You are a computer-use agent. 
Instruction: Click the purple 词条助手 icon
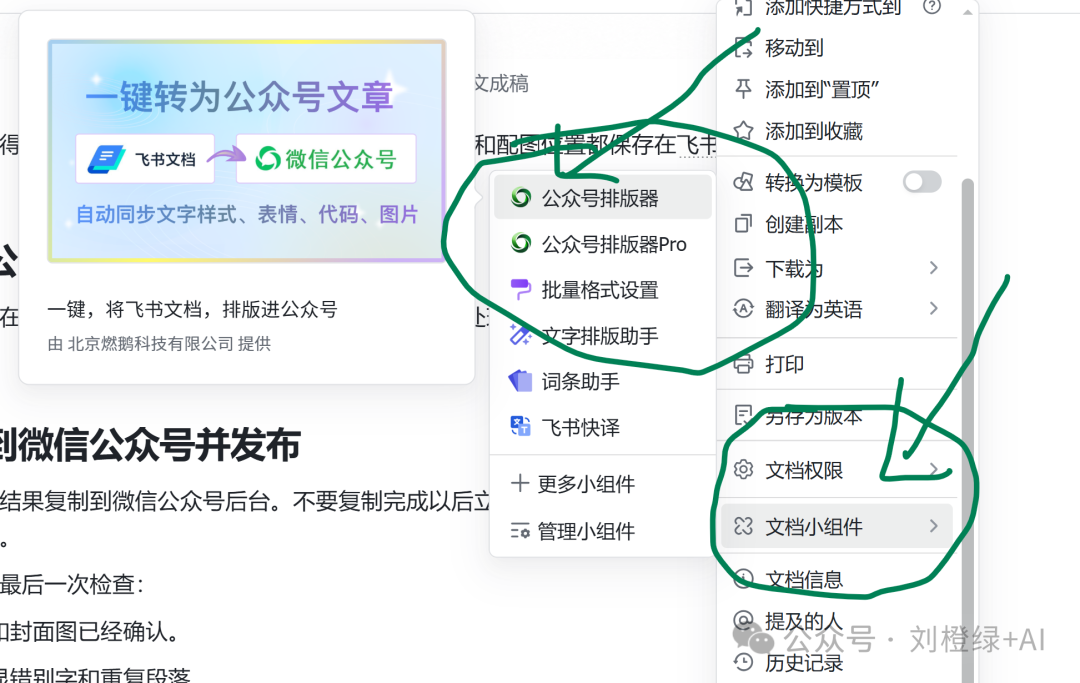(521, 381)
